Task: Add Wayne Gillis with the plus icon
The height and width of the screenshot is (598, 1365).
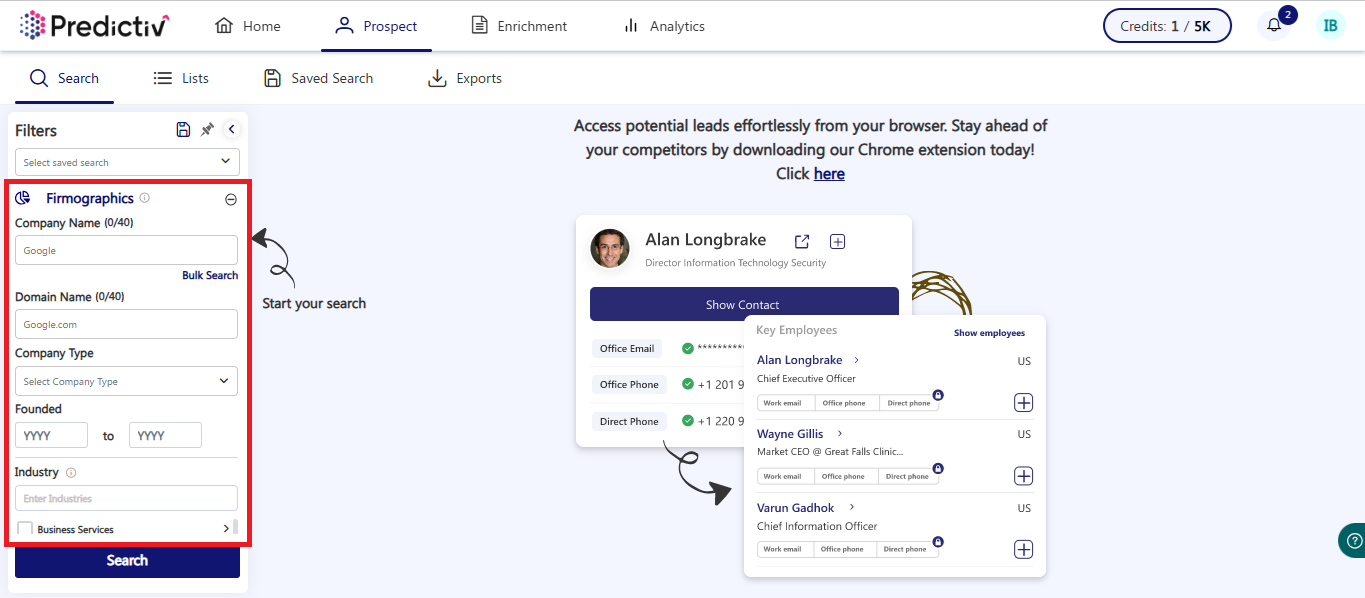Action: tap(1024, 476)
